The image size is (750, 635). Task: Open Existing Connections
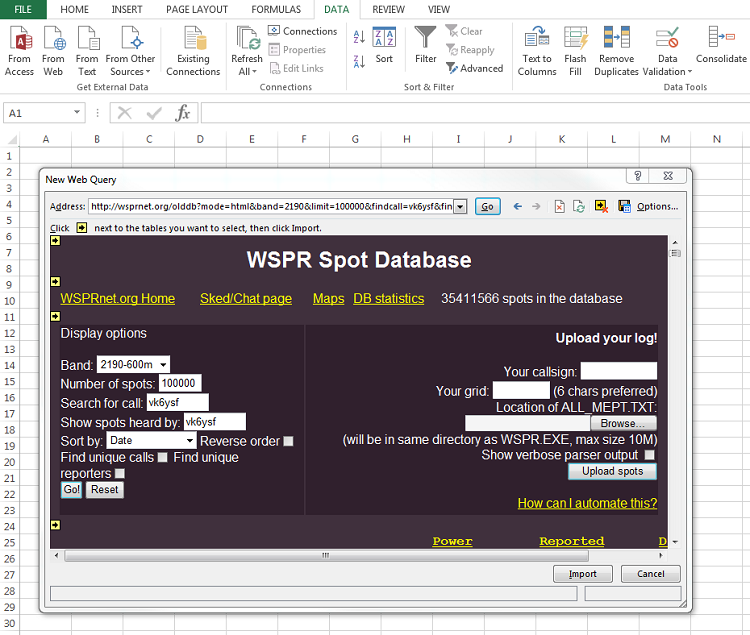(x=193, y=50)
